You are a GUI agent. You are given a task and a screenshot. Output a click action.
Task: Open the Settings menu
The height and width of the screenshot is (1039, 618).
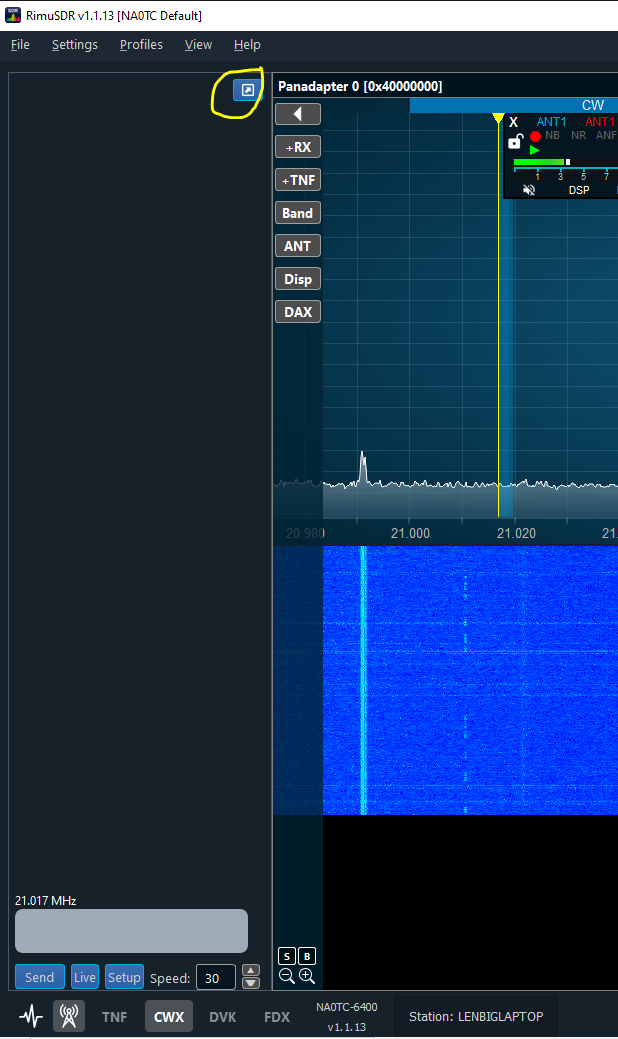coord(75,44)
